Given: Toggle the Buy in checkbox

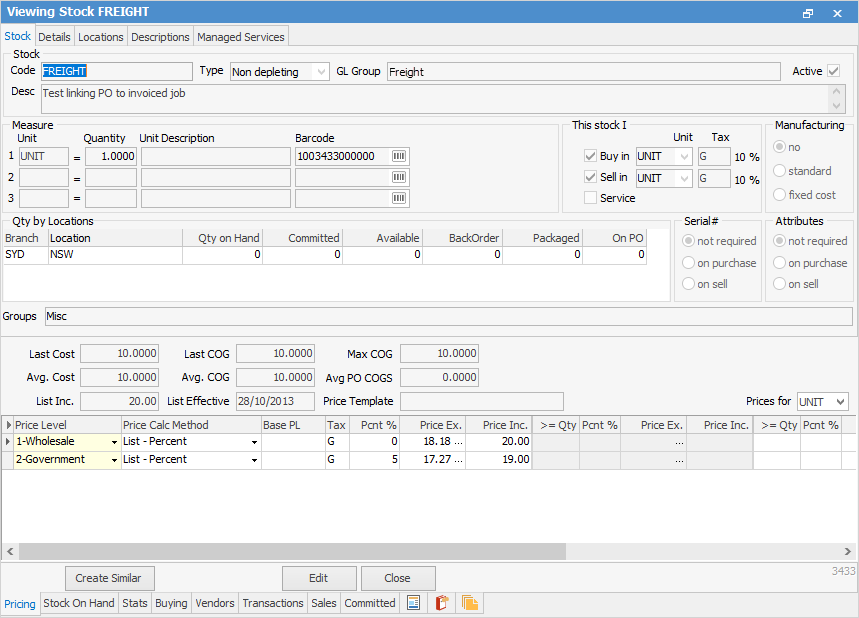Looking at the screenshot, I should point(590,156).
